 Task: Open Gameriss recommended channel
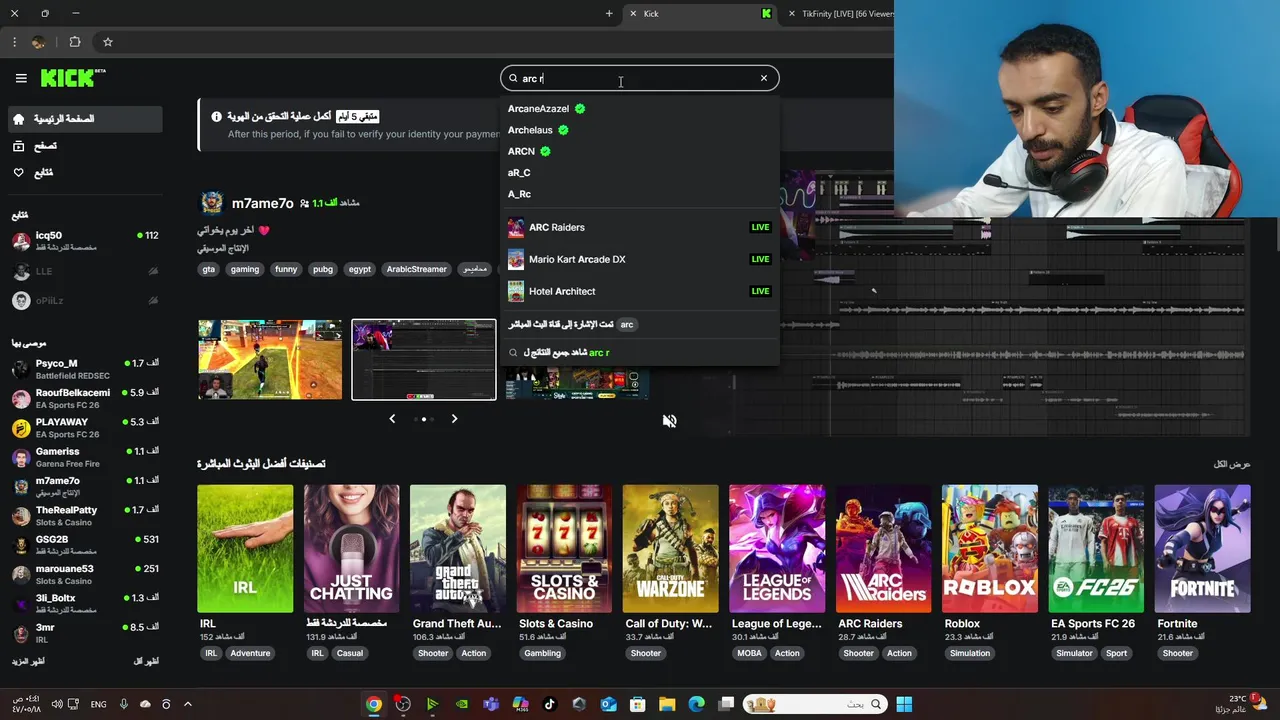85,457
